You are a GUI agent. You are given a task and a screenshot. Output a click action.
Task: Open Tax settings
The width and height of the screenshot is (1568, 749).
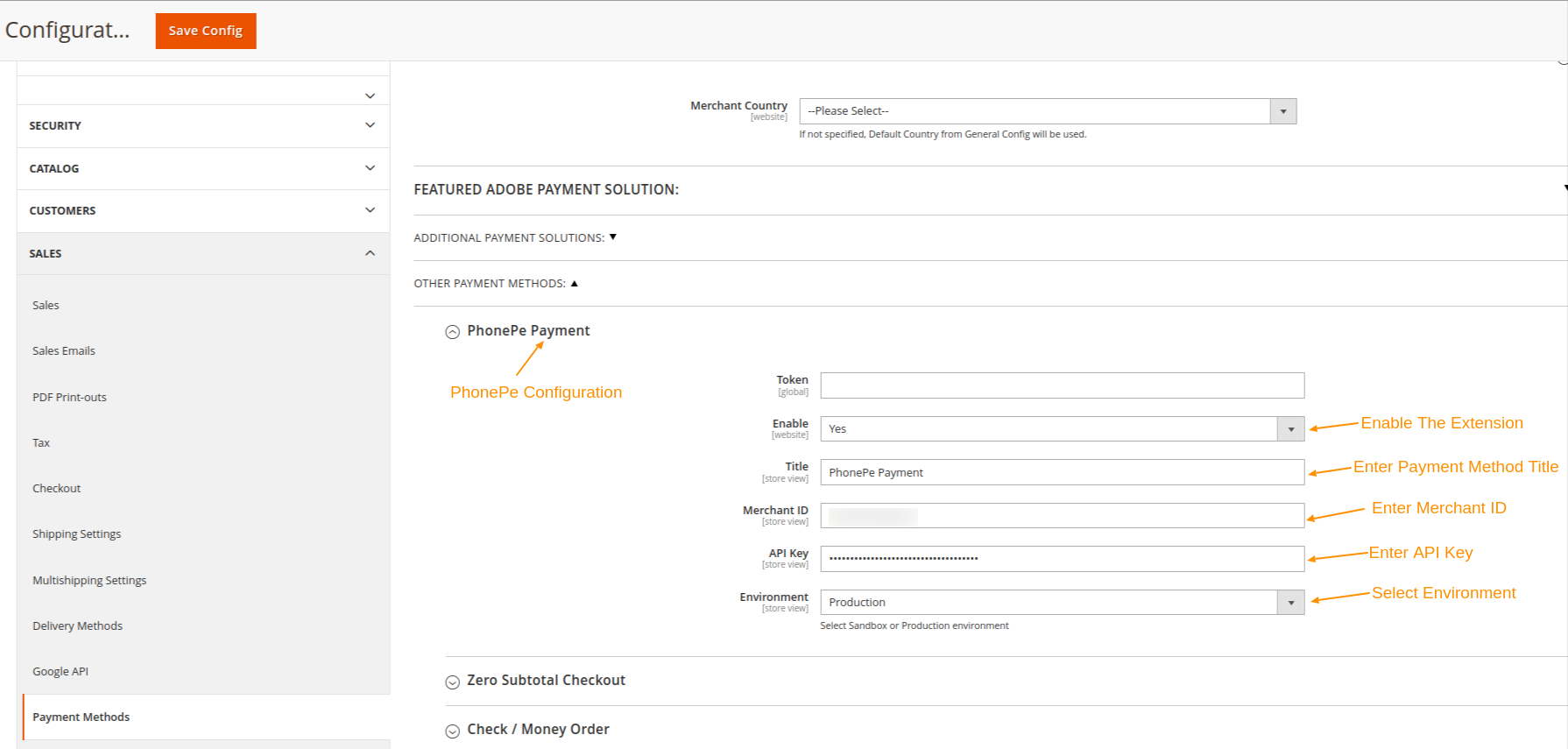click(x=41, y=443)
